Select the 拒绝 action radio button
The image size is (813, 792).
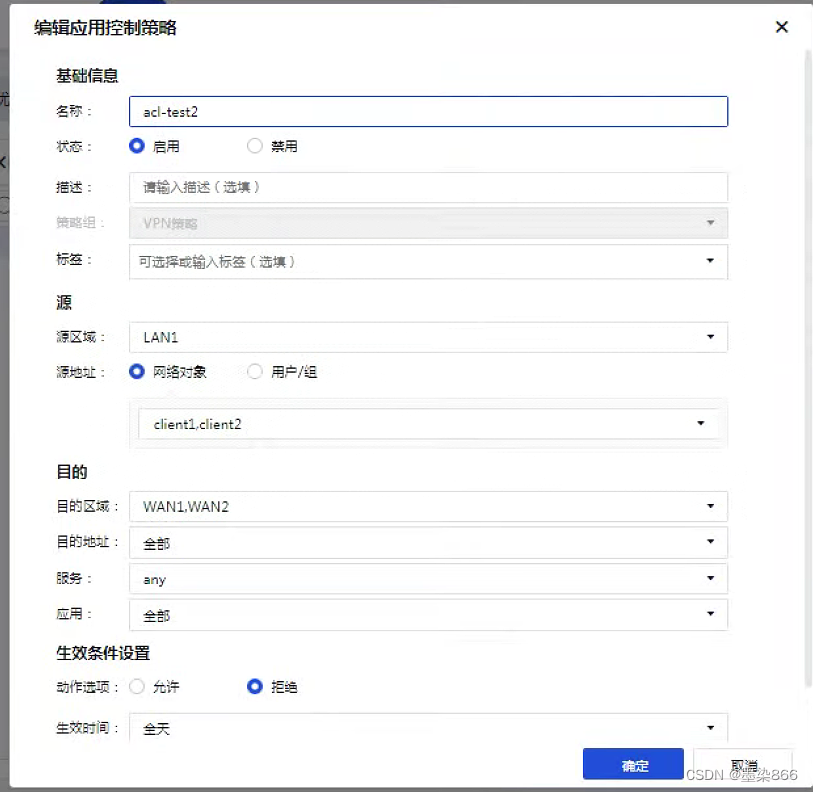(255, 687)
